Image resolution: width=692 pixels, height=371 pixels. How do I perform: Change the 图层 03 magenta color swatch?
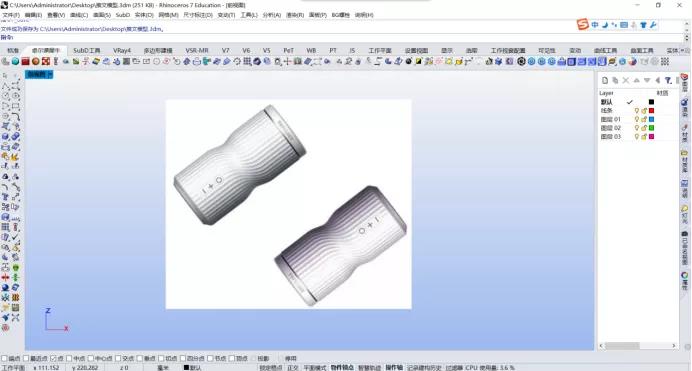pos(651,136)
